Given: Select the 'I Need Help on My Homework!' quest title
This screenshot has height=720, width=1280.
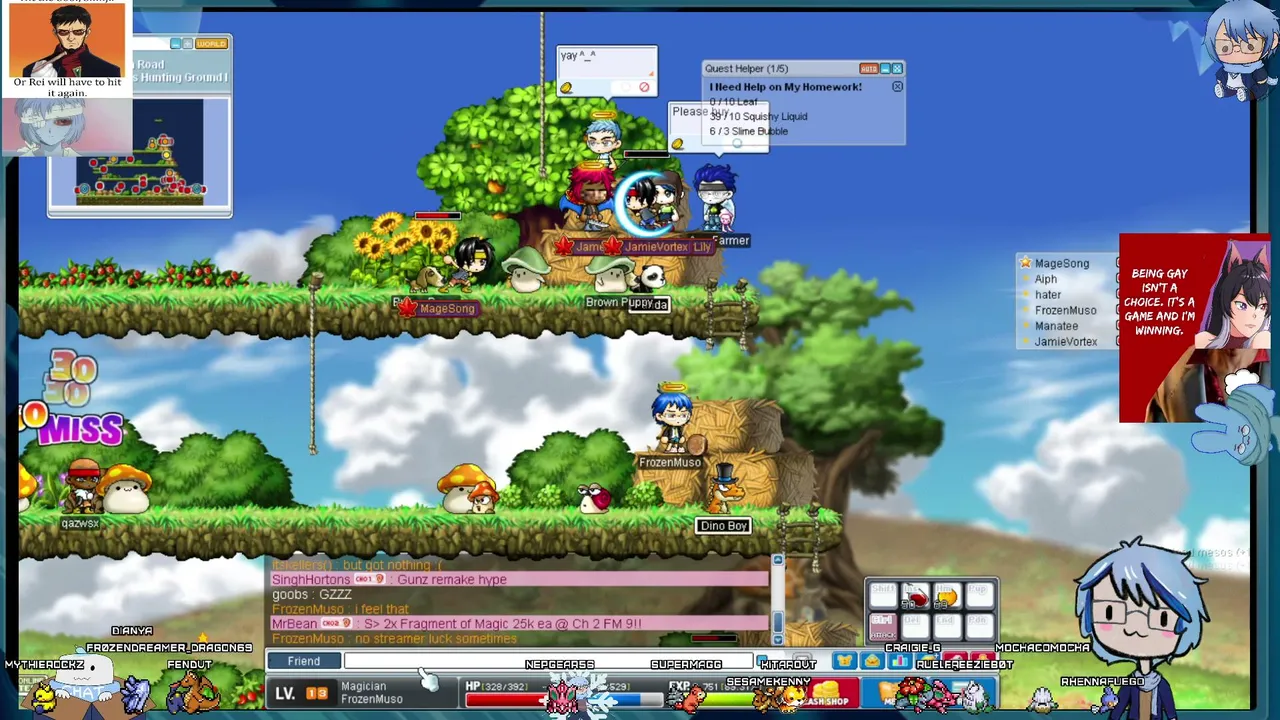Looking at the screenshot, I should pyautogui.click(x=786, y=87).
